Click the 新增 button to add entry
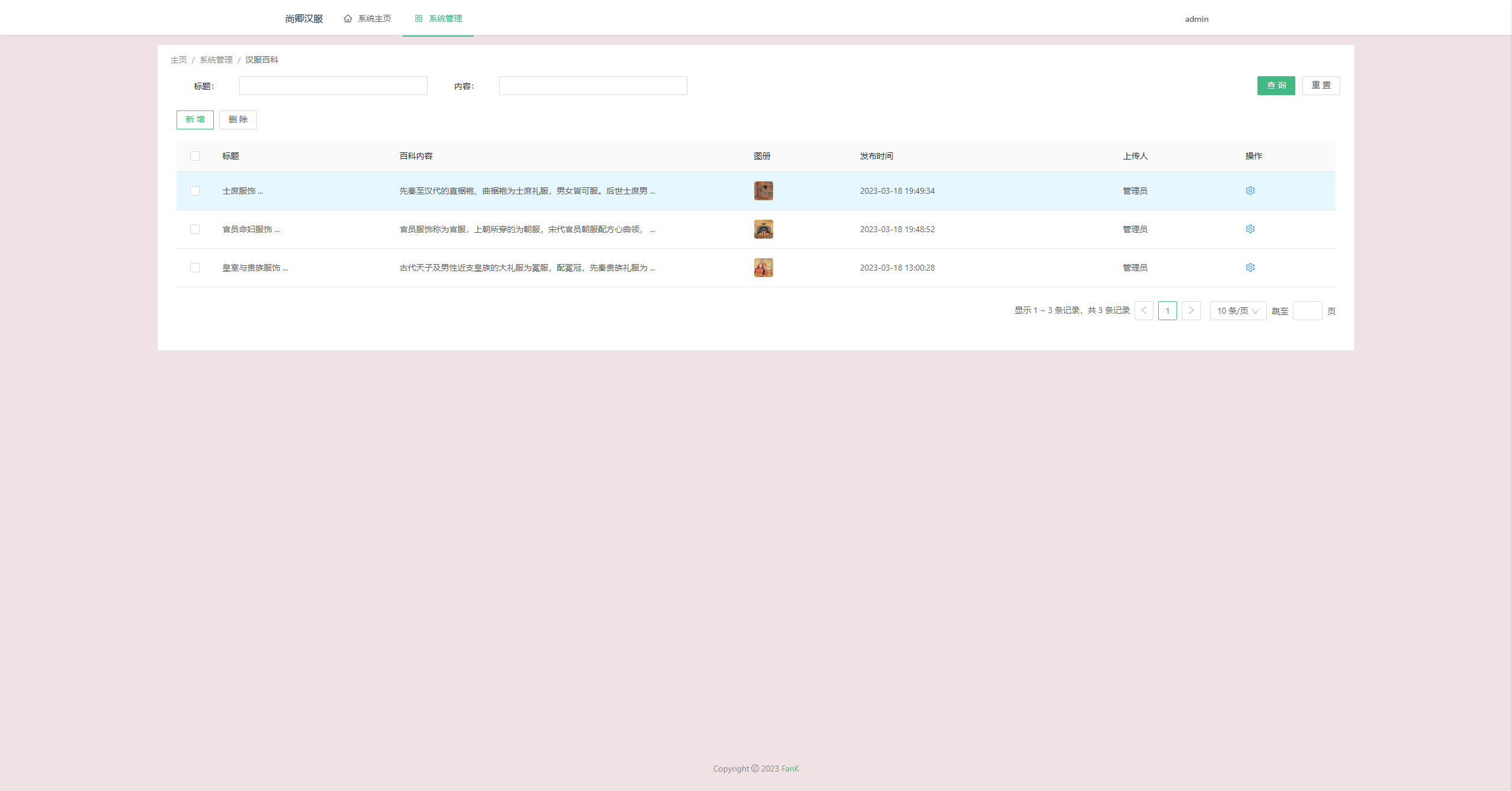Viewport: 1512px width, 791px height. [x=195, y=119]
